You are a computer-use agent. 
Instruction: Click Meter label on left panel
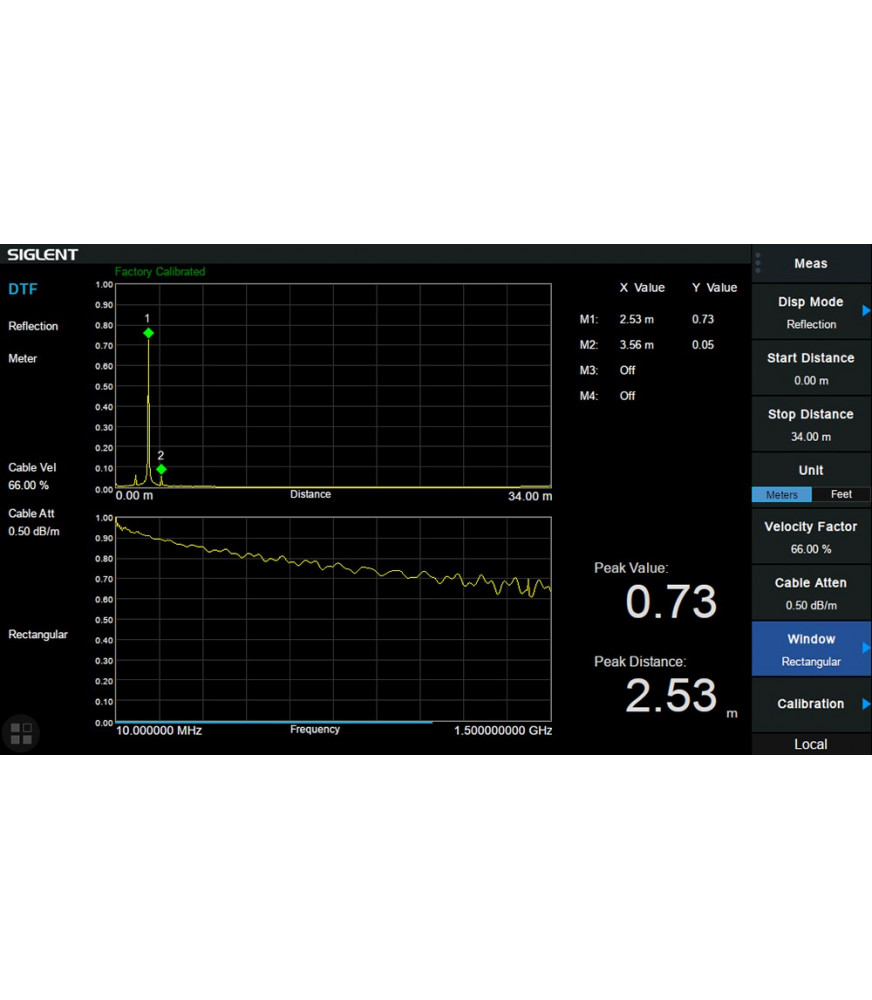22,358
